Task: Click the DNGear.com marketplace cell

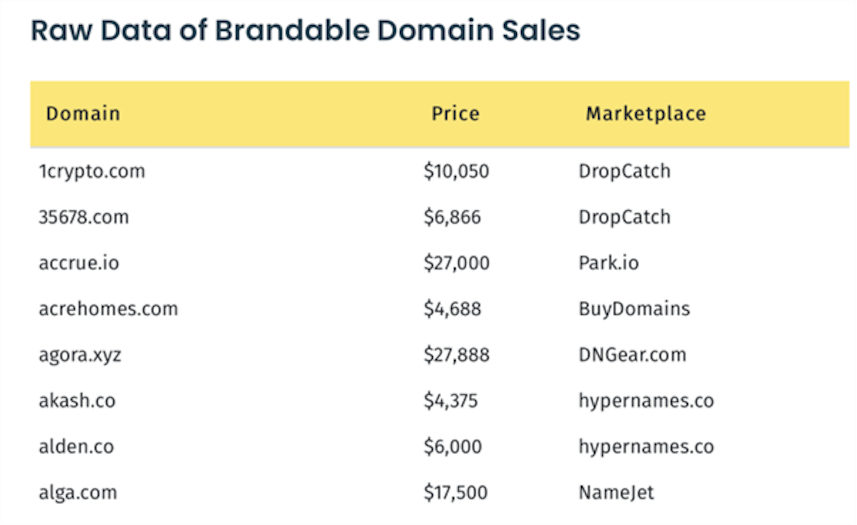Action: click(632, 355)
